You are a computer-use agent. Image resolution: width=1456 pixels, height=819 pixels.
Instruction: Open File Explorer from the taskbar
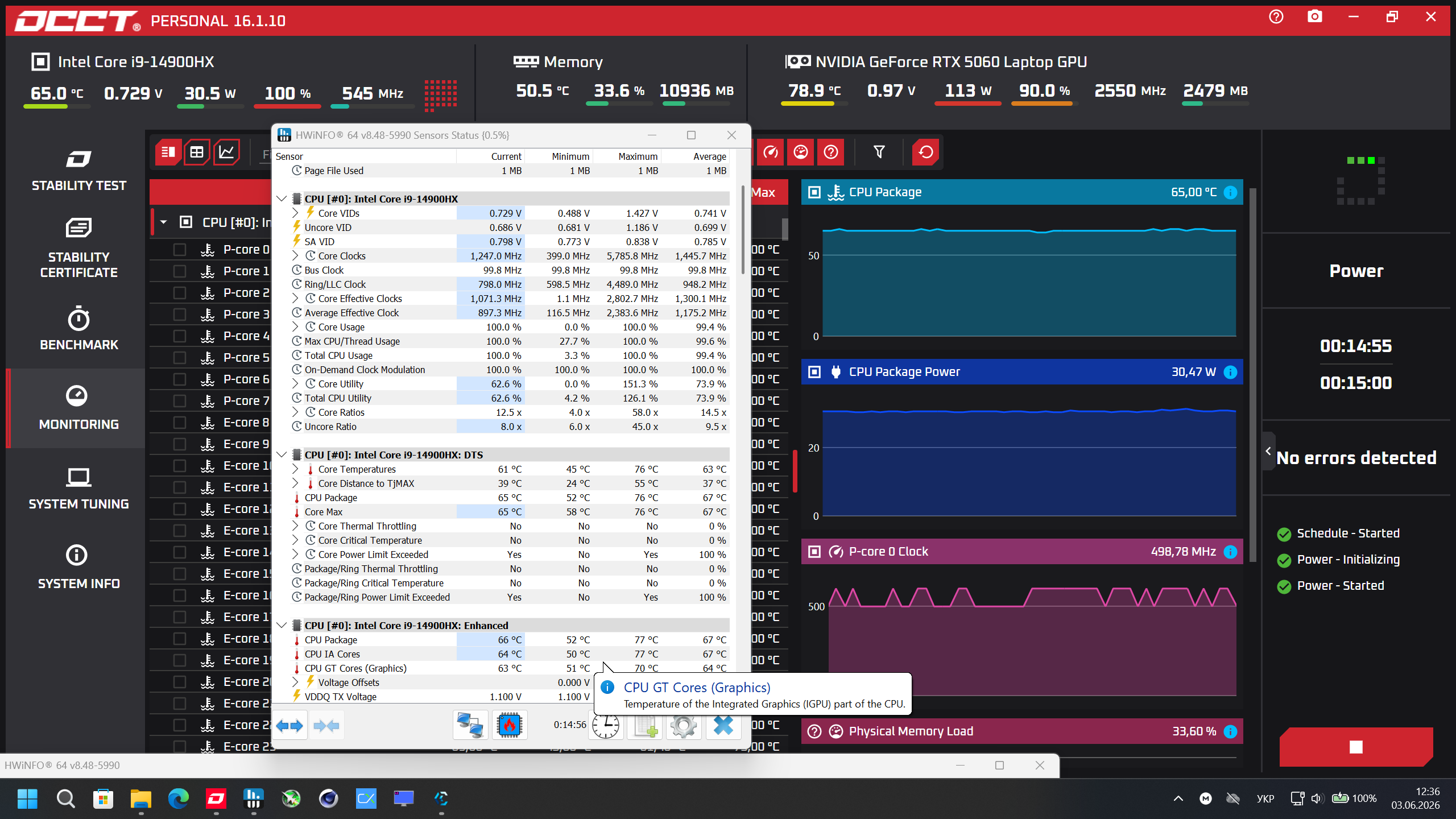pos(140,799)
